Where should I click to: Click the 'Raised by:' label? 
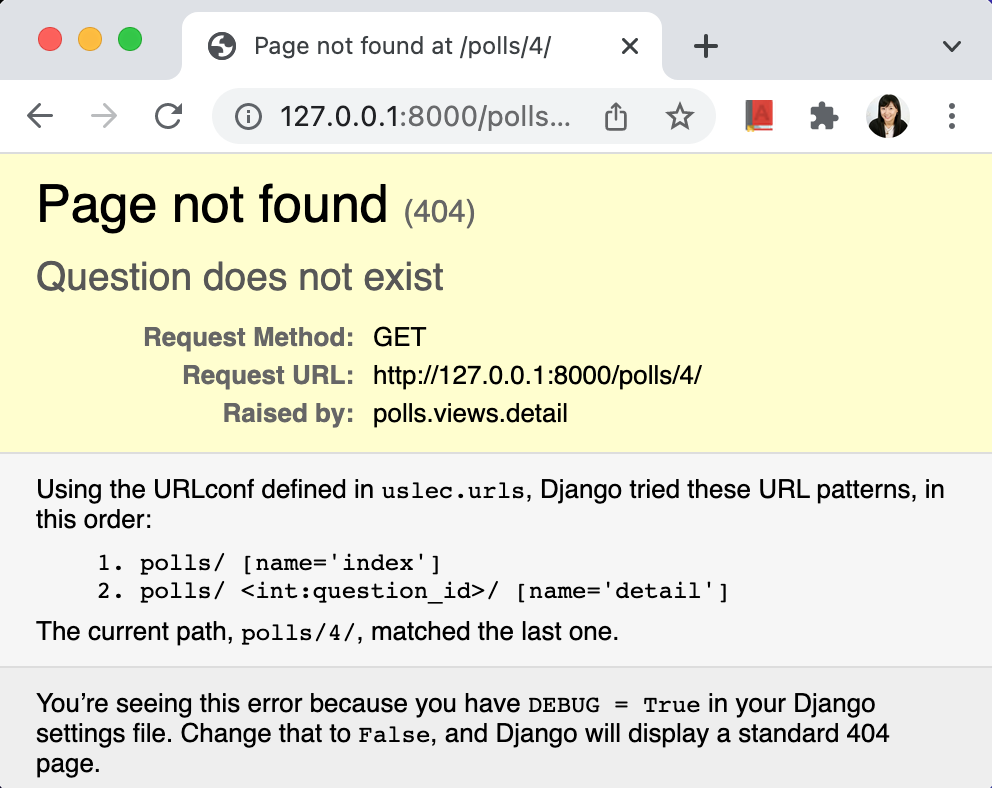pyautogui.click(x=288, y=413)
